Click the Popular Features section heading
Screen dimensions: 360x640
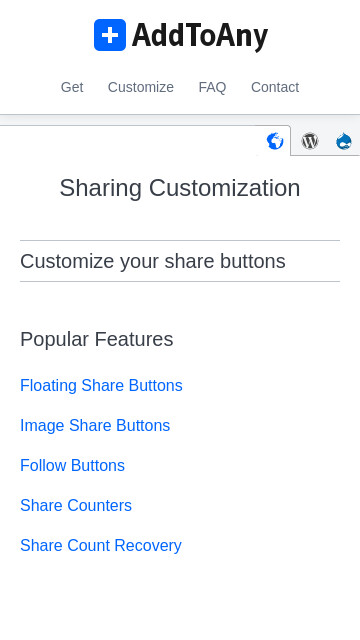97,339
